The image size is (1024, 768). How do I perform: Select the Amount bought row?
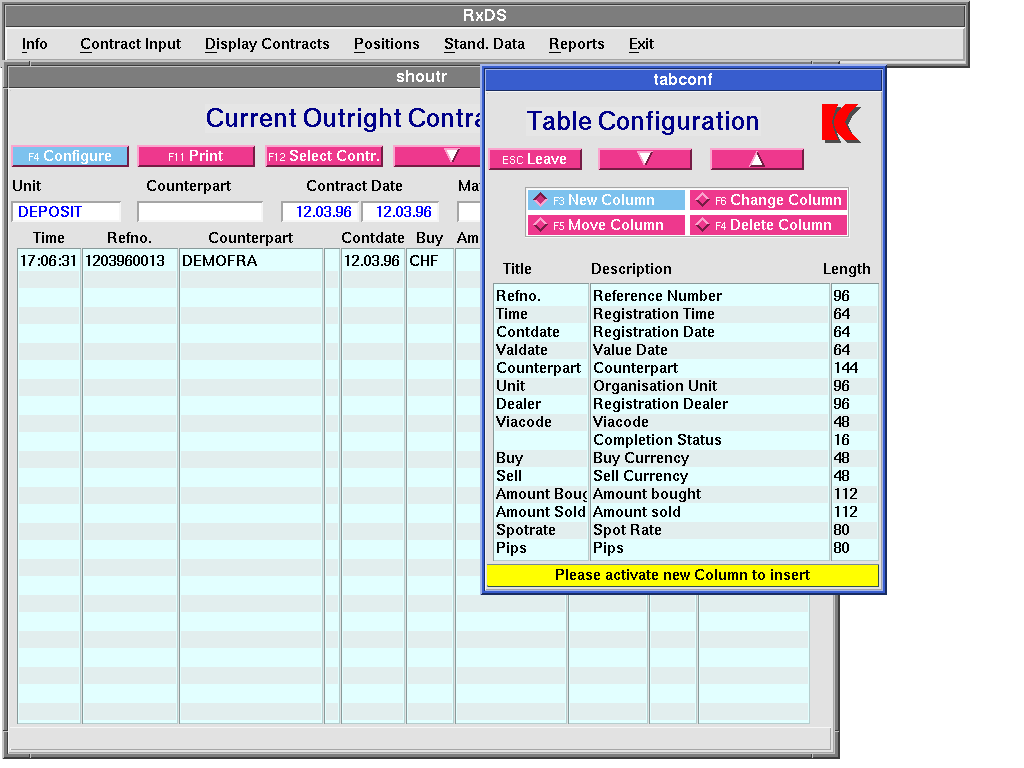686,494
